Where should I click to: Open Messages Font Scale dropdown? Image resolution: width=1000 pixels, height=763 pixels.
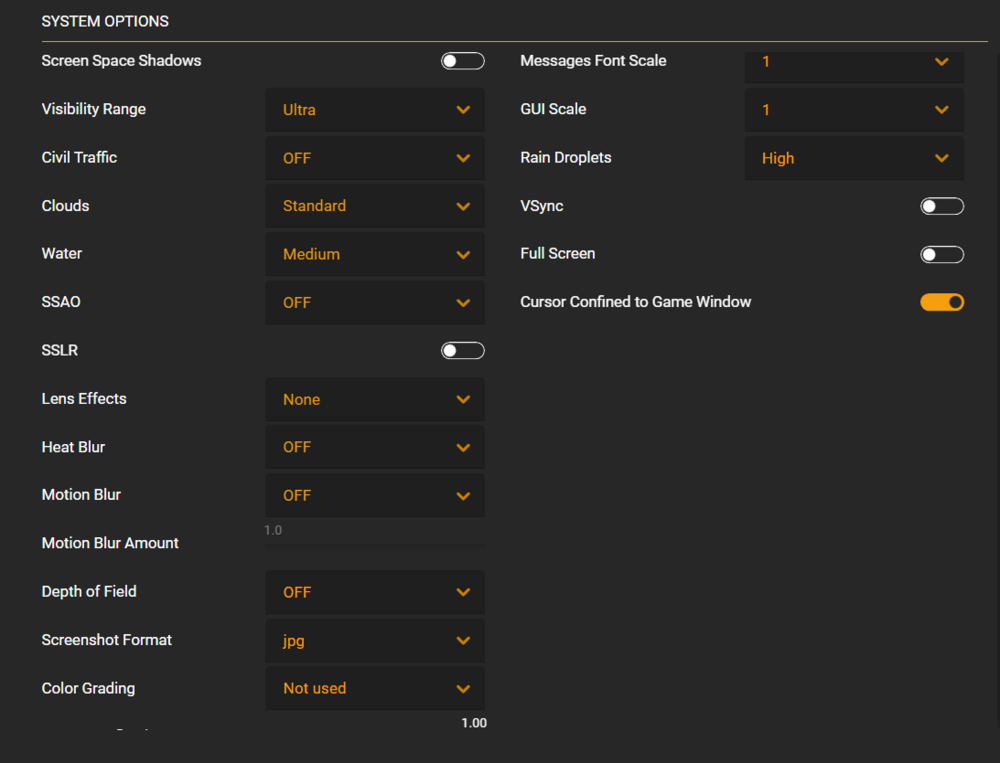[854, 62]
